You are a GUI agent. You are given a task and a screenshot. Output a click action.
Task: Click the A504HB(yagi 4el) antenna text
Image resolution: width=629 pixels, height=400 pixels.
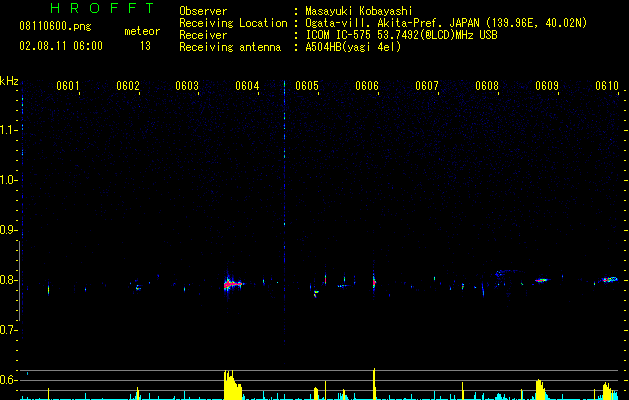tap(353, 47)
